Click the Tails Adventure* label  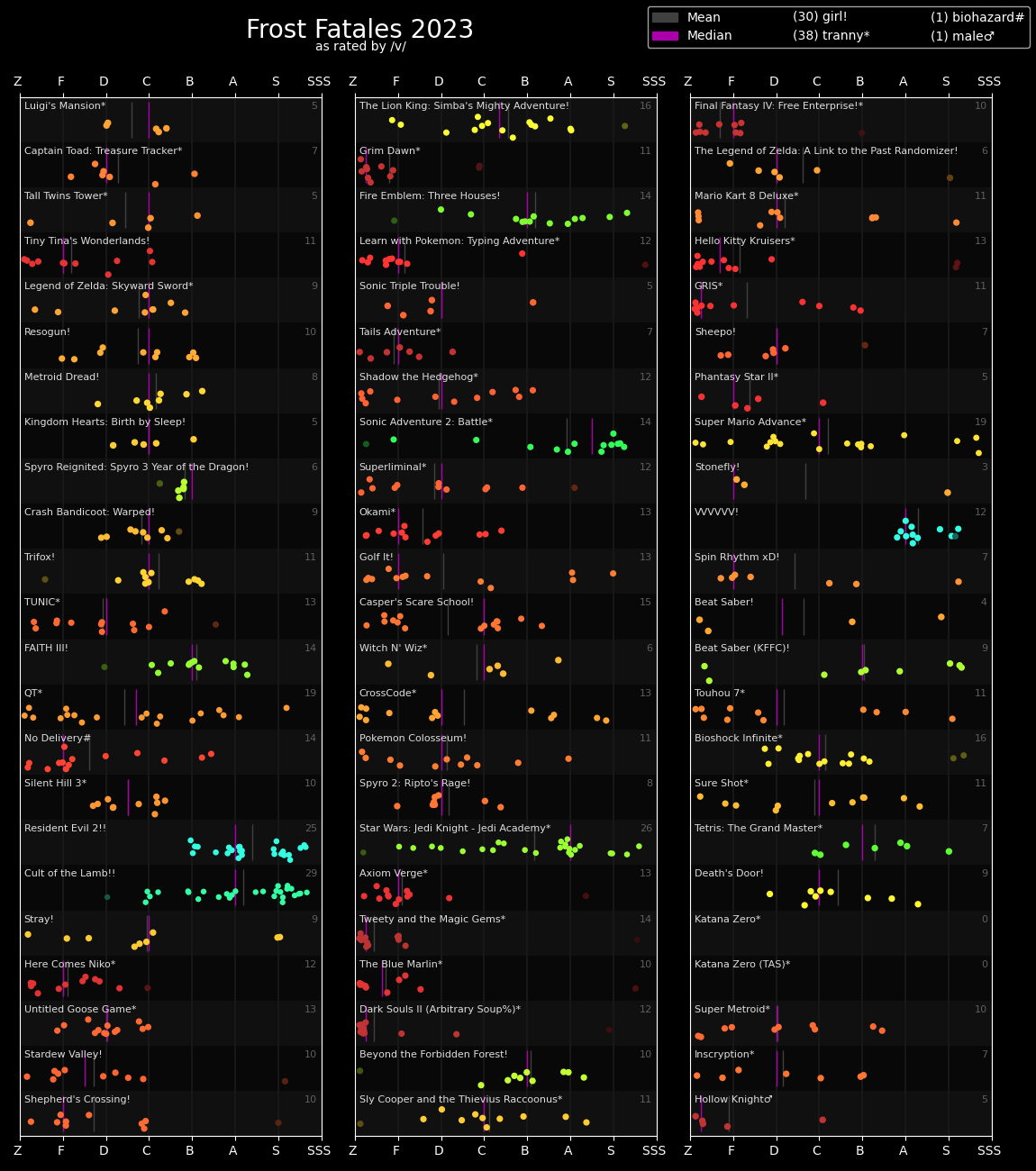(x=400, y=332)
